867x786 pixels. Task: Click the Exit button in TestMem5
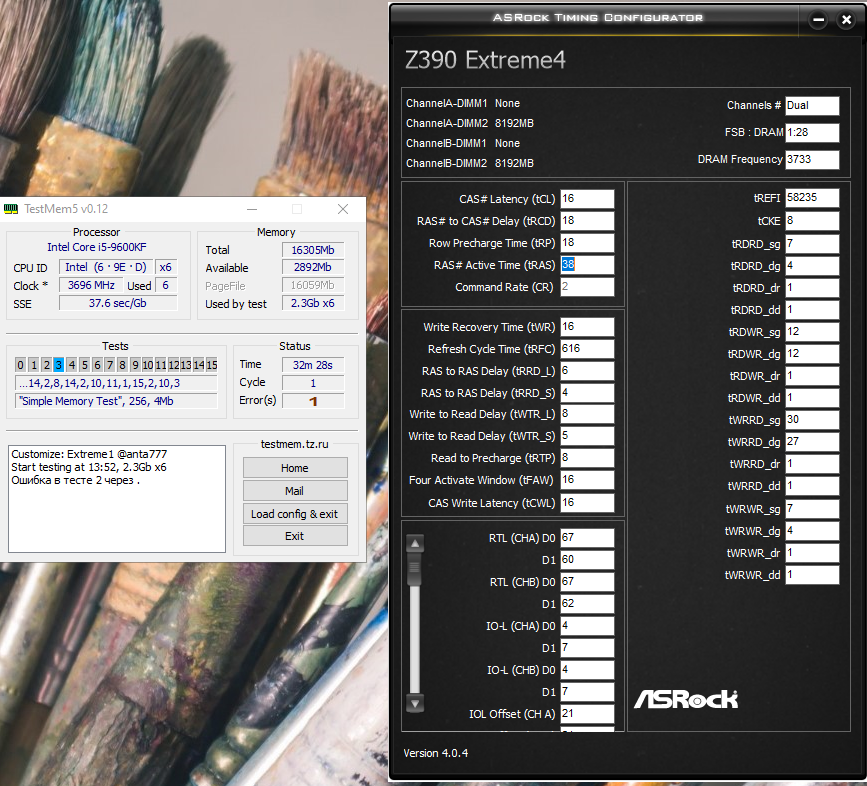click(x=295, y=536)
